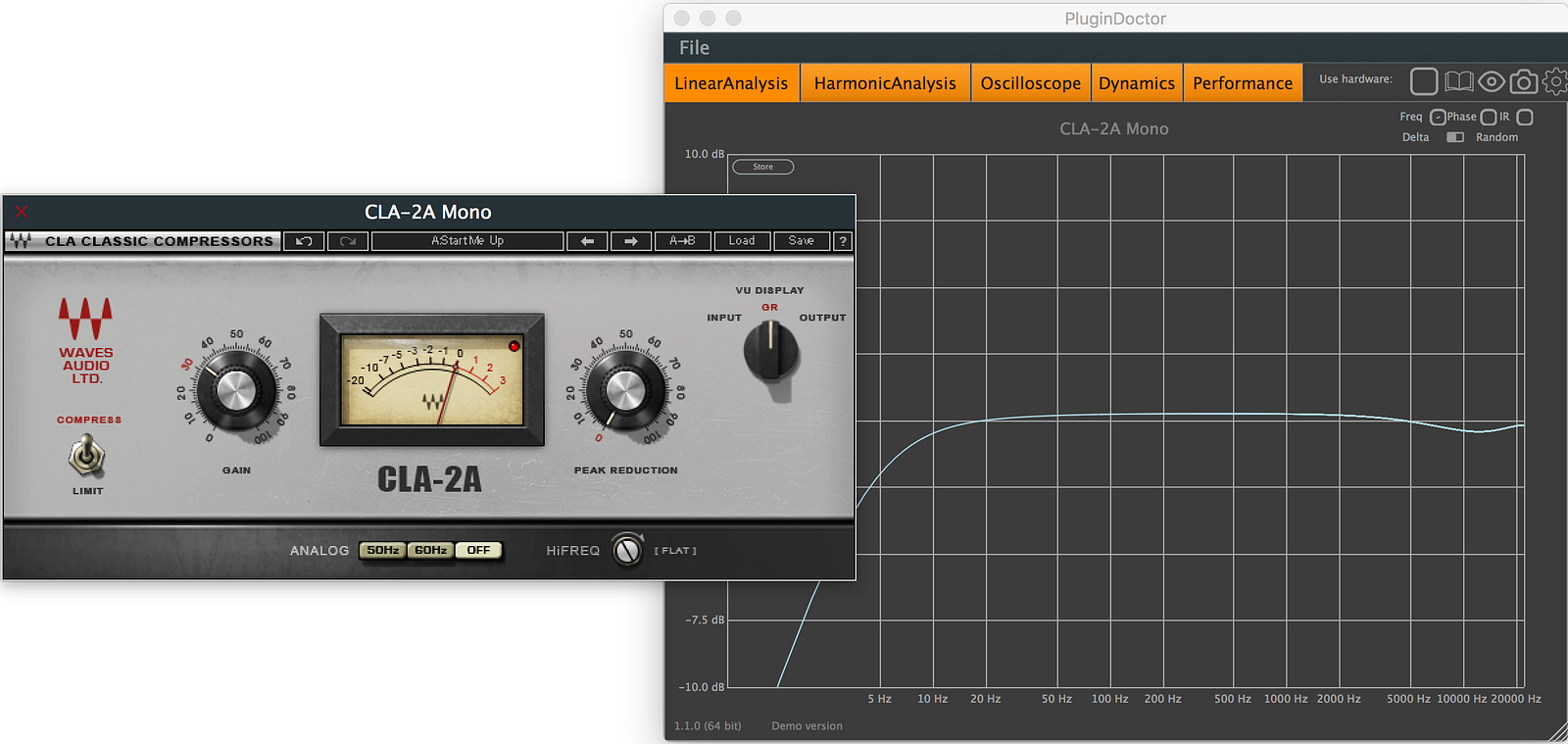Open PluginDoctor settings gear

(x=1555, y=81)
